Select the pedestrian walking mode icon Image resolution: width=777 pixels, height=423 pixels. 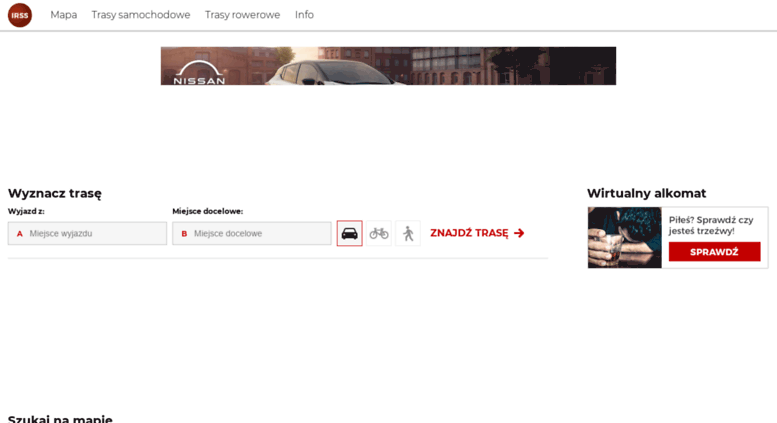click(x=408, y=233)
